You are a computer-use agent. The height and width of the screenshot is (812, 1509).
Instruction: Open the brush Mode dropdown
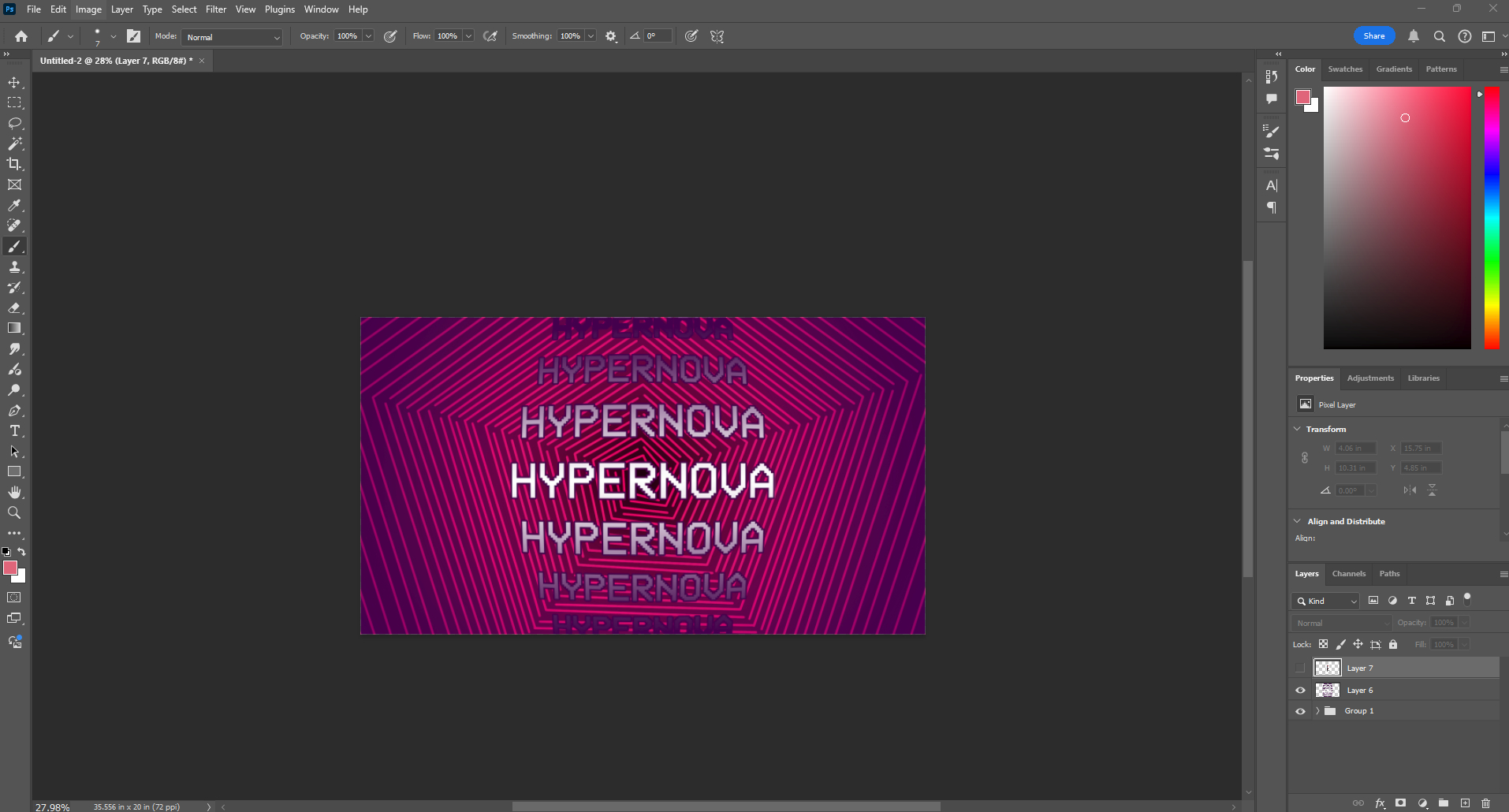[x=232, y=37]
